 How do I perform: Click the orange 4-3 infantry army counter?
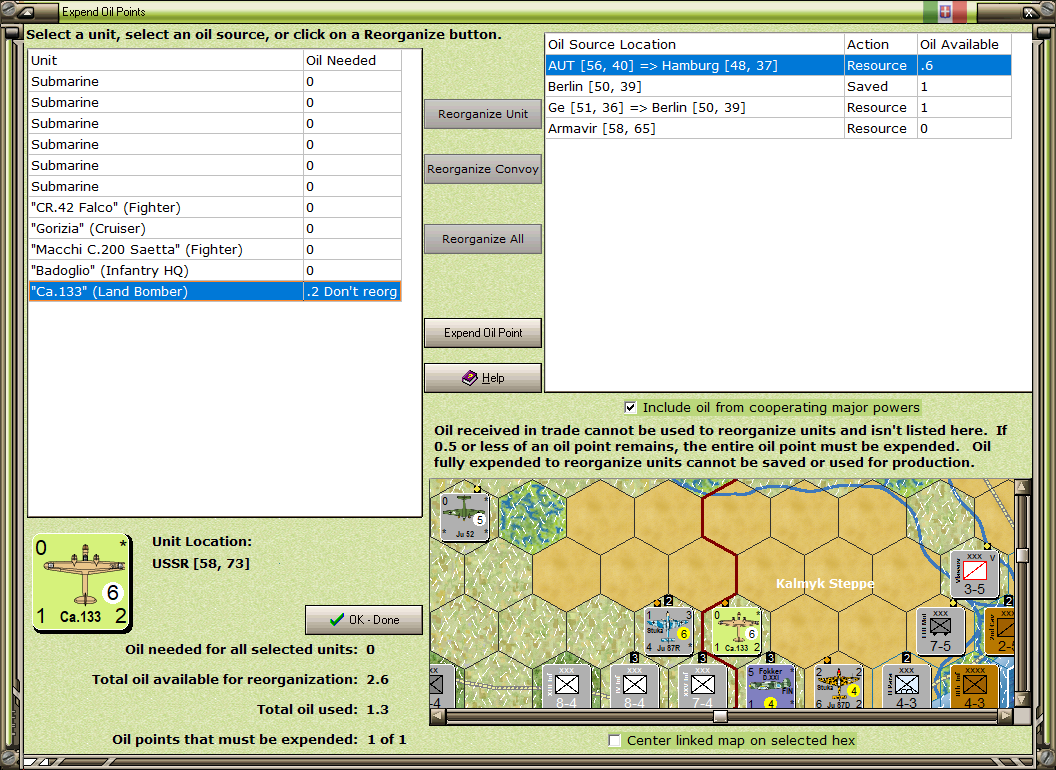point(975,686)
